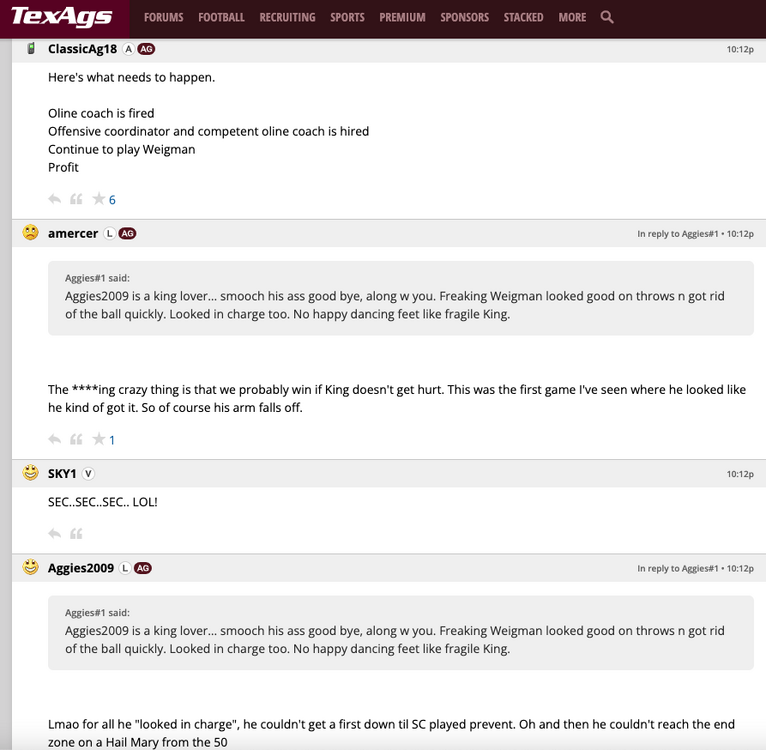Screen dimensions: 766x750
Task: Click the AG badge next to amercer
Action: point(127,233)
